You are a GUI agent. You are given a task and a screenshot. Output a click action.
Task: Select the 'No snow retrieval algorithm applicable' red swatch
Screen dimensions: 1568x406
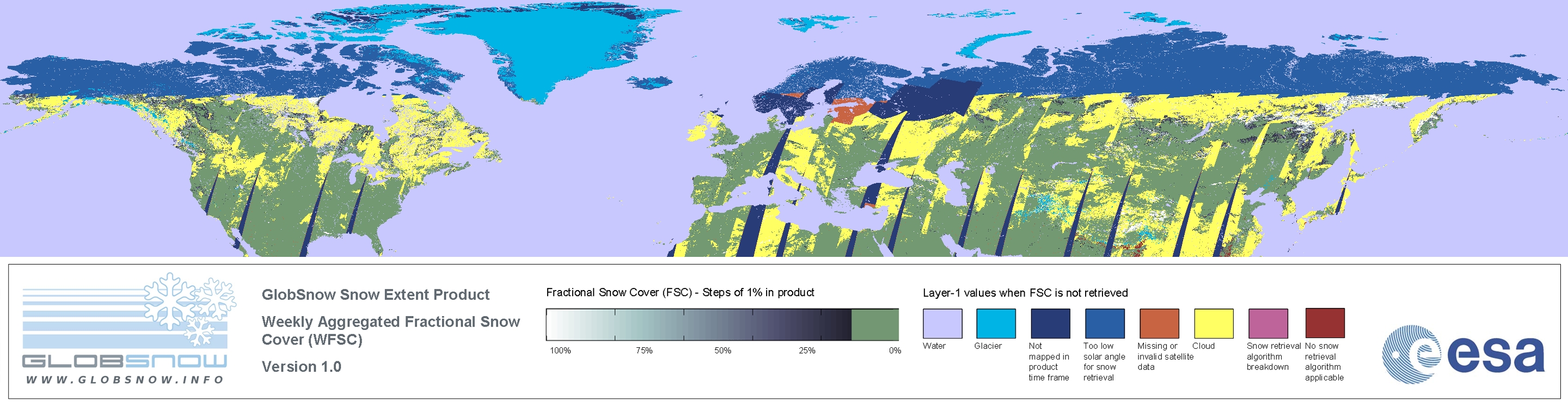pyautogui.click(x=1325, y=323)
